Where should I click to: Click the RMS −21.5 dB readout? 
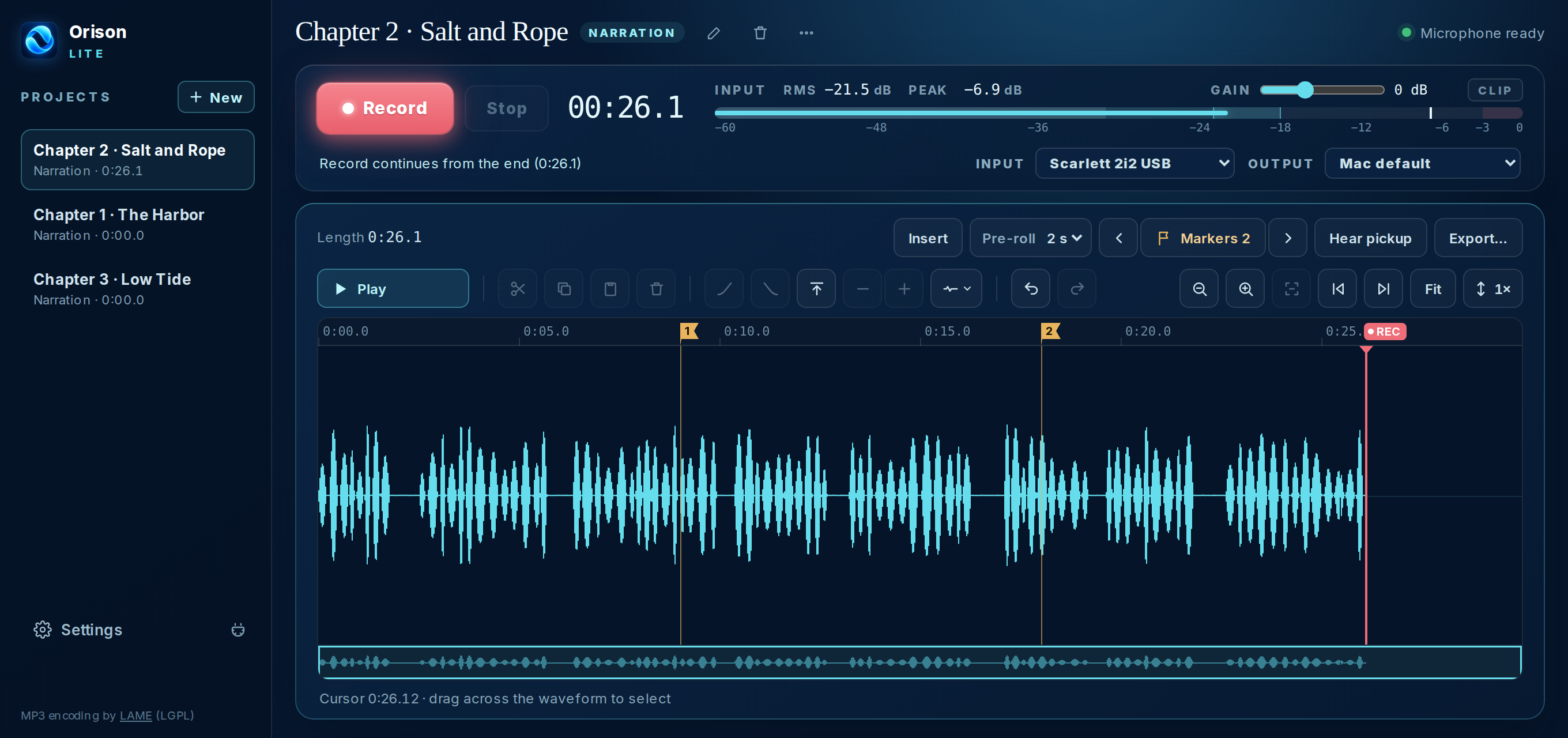[837, 90]
